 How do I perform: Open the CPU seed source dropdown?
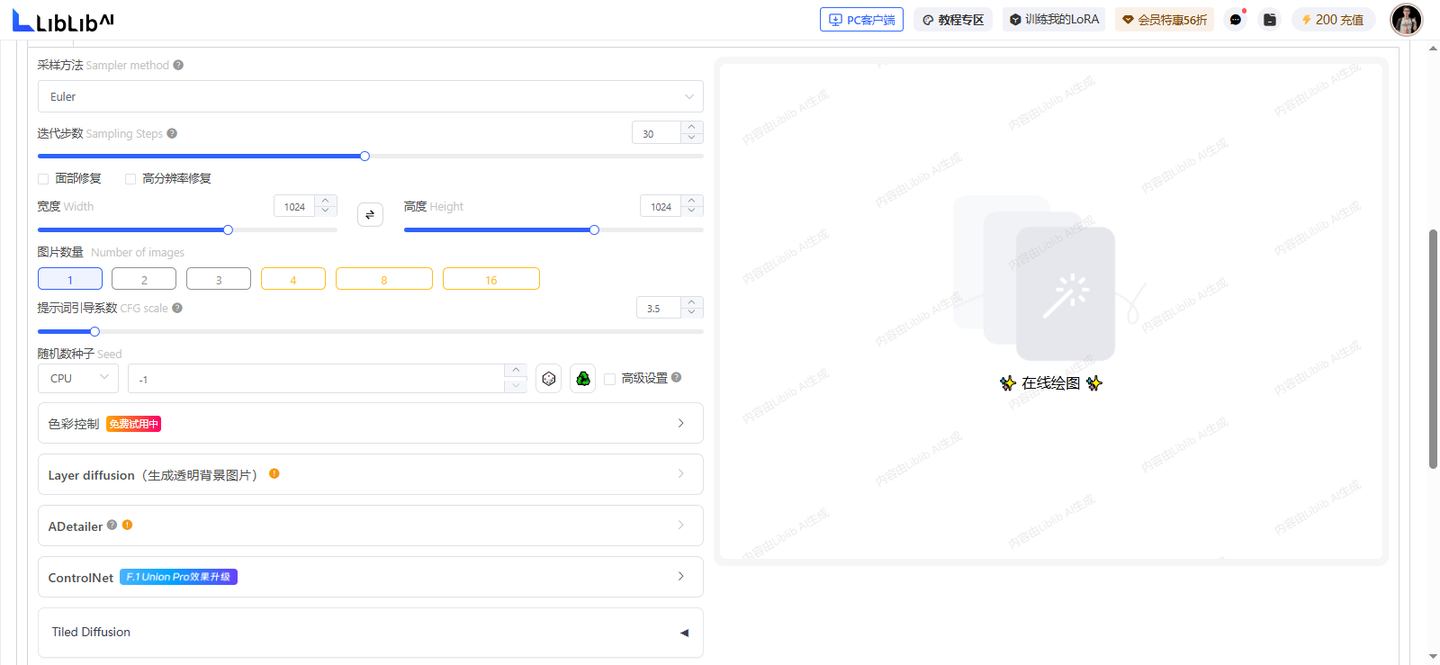point(78,379)
